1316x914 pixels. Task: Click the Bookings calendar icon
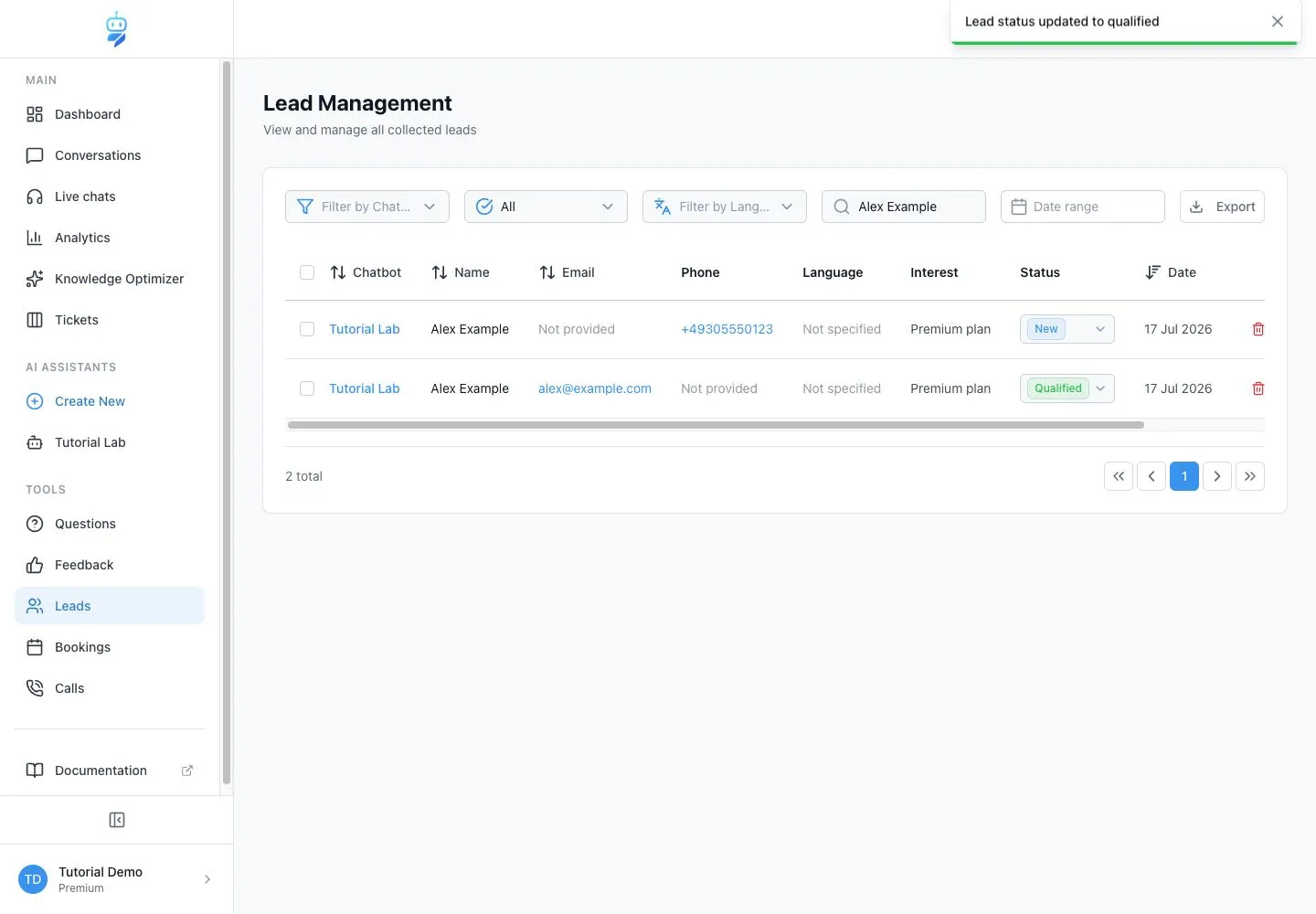point(35,647)
